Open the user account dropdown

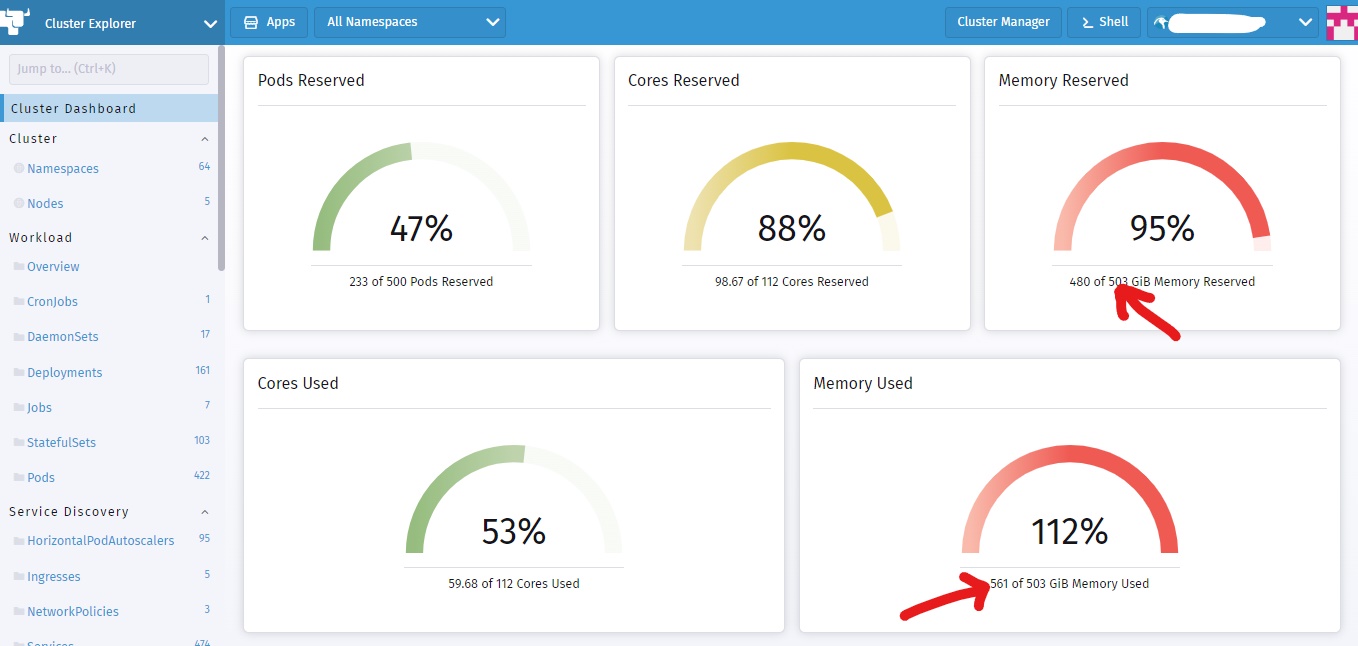tap(1303, 20)
